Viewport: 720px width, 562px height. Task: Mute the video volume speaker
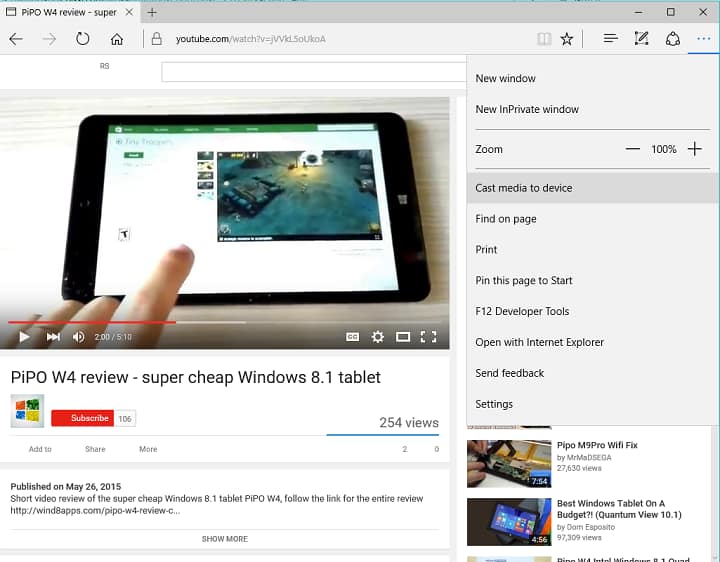[x=79, y=337]
